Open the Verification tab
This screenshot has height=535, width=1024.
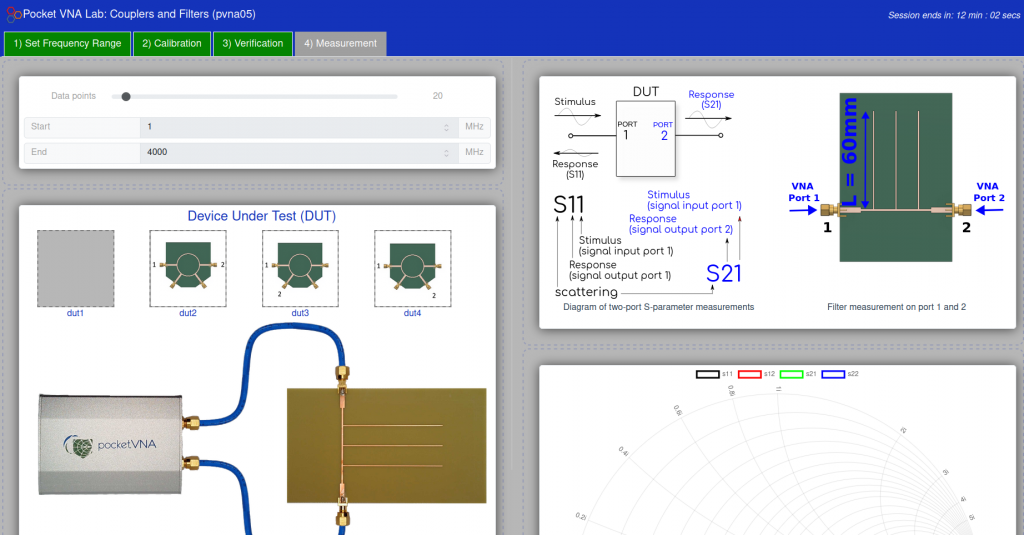[253, 44]
